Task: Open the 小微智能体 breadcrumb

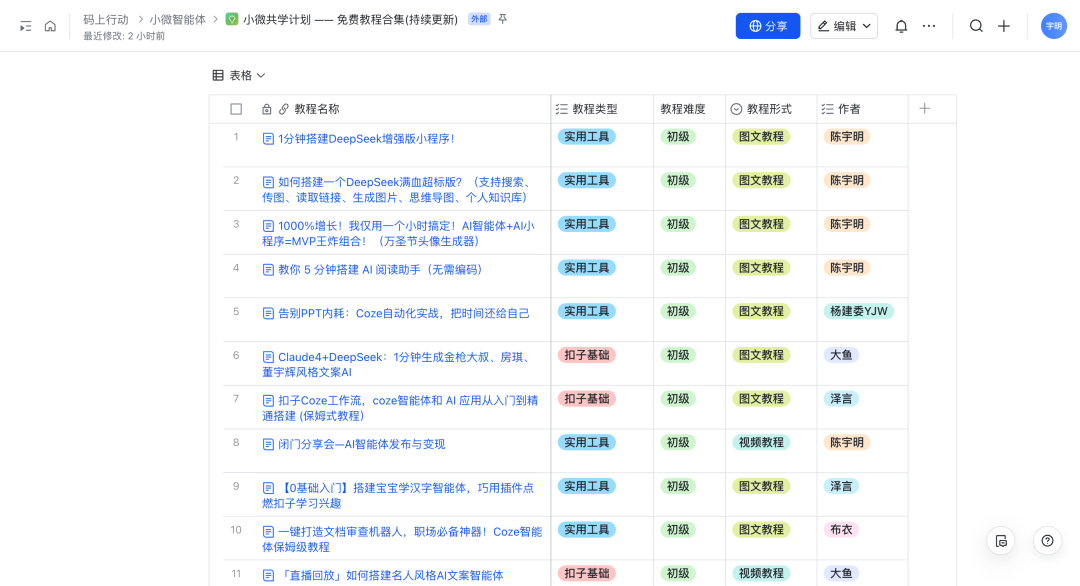Action: click(x=178, y=19)
